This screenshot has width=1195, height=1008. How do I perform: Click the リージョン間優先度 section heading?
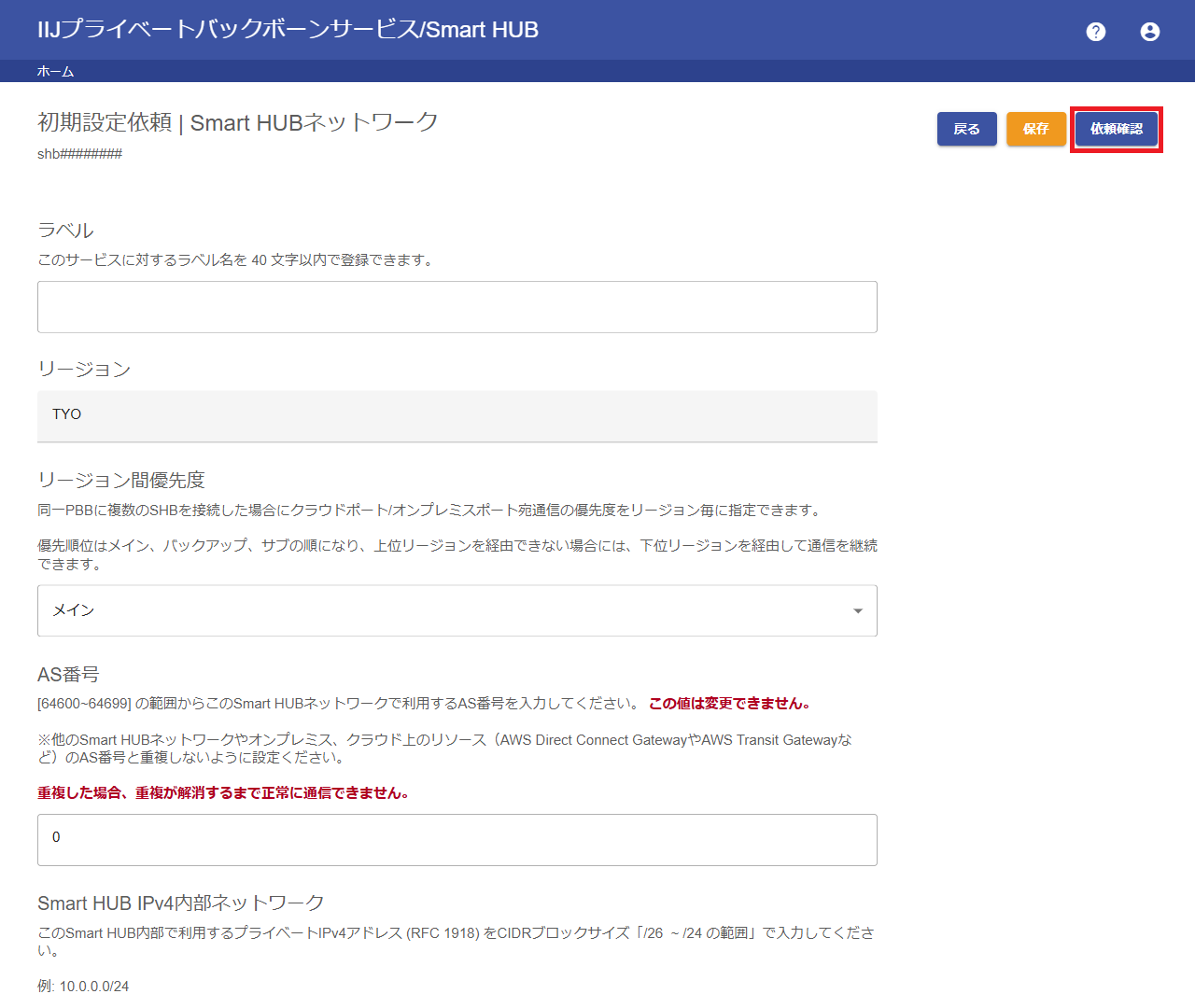point(121,480)
